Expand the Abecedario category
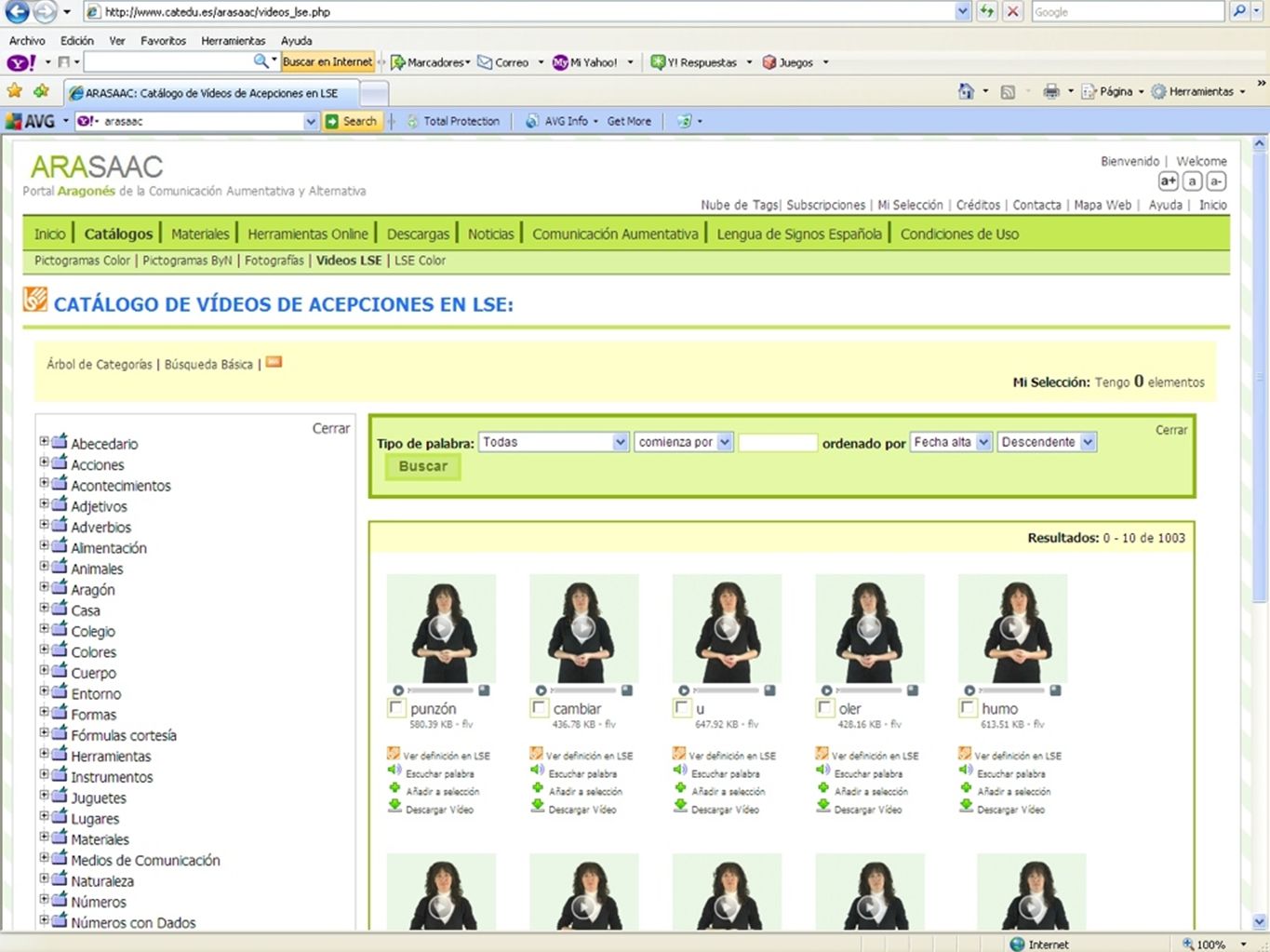This screenshot has height=952, width=1270. click(x=44, y=441)
